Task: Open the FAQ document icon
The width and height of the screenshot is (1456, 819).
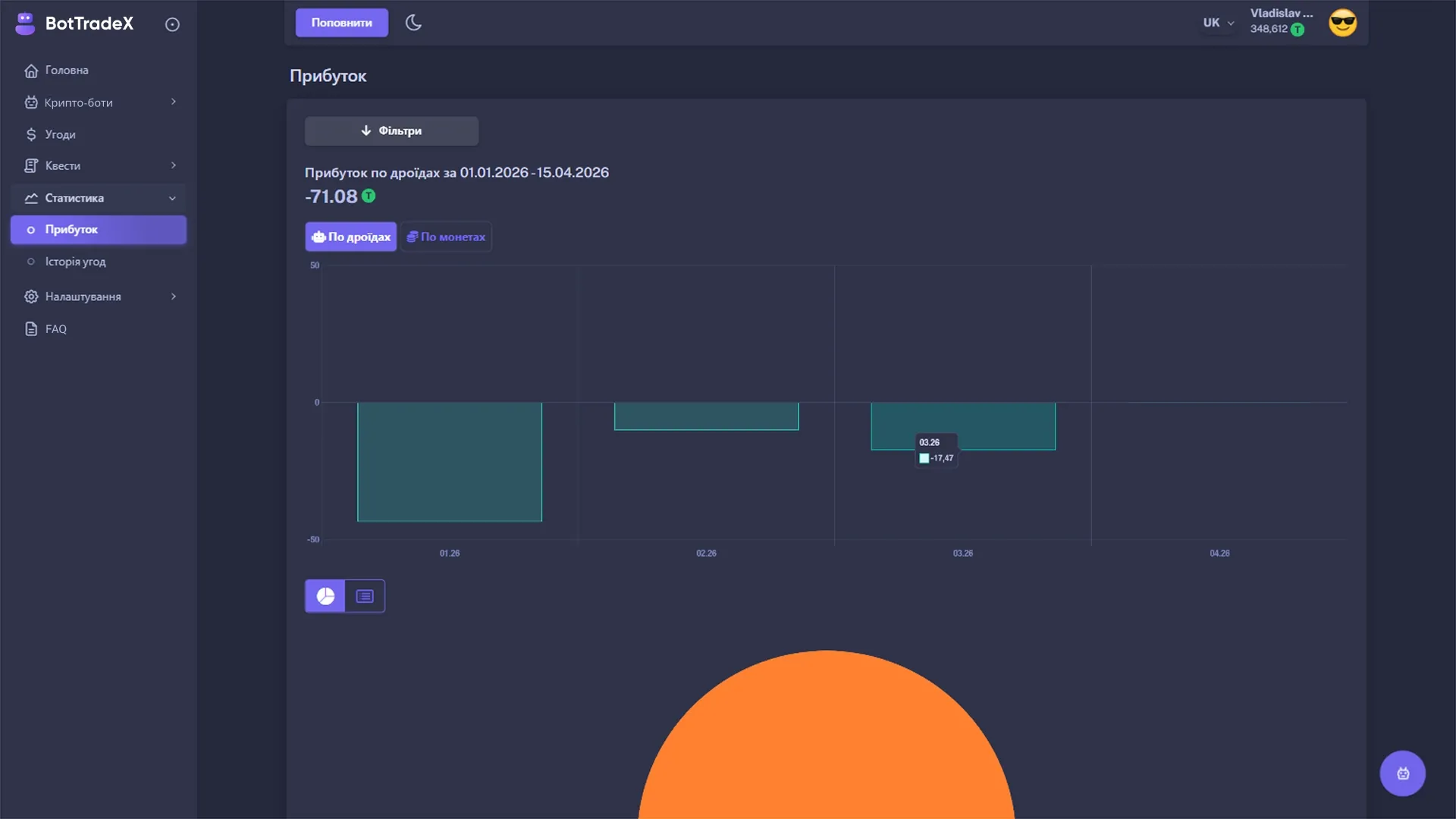Action: [30, 328]
